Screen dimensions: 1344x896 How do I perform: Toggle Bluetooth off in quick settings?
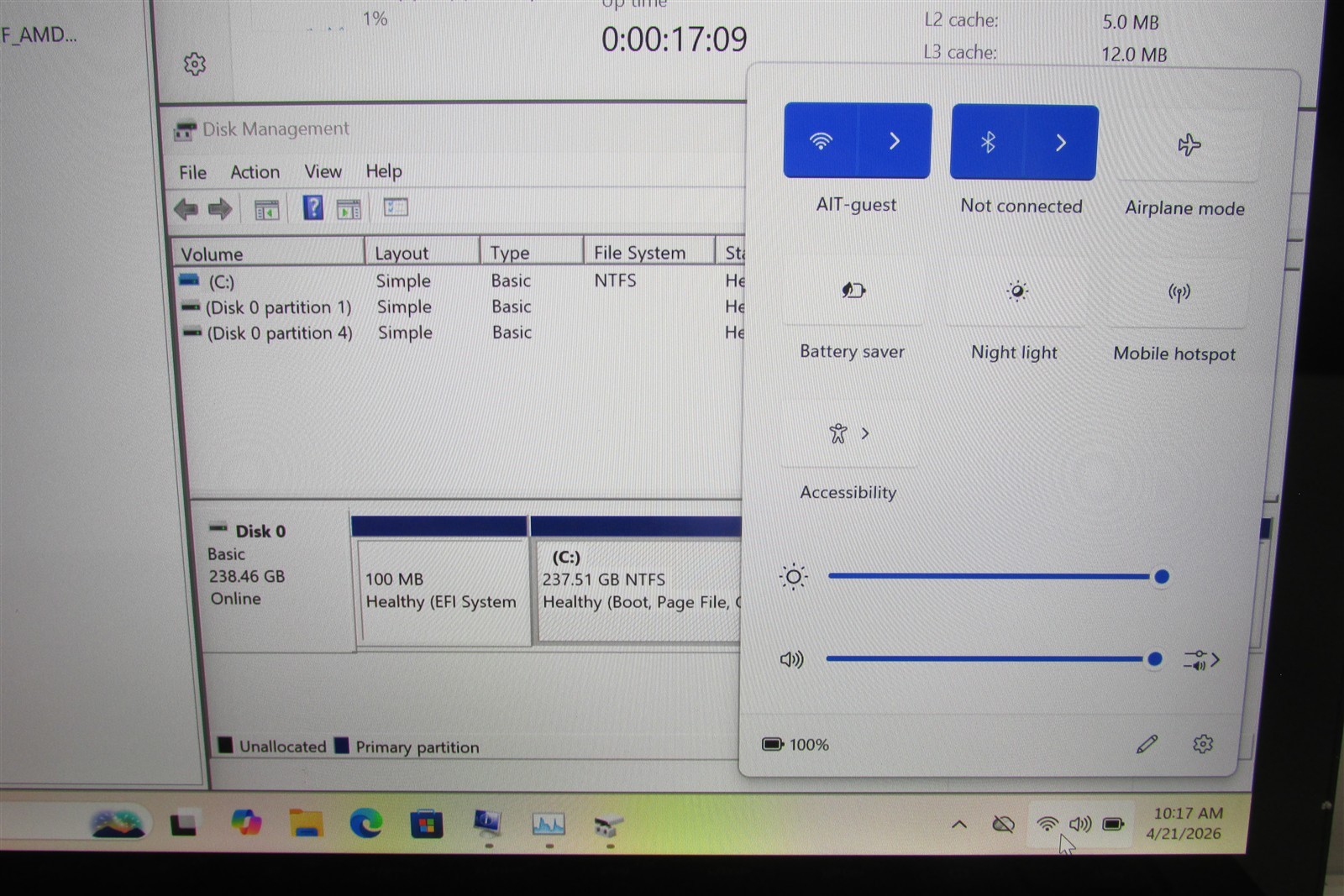(x=988, y=143)
